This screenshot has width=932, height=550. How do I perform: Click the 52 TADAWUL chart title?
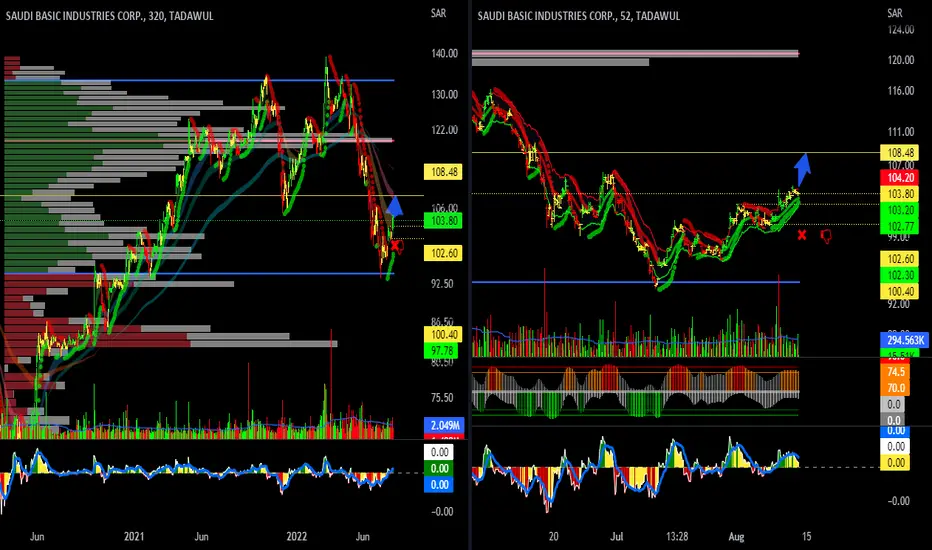(578, 16)
